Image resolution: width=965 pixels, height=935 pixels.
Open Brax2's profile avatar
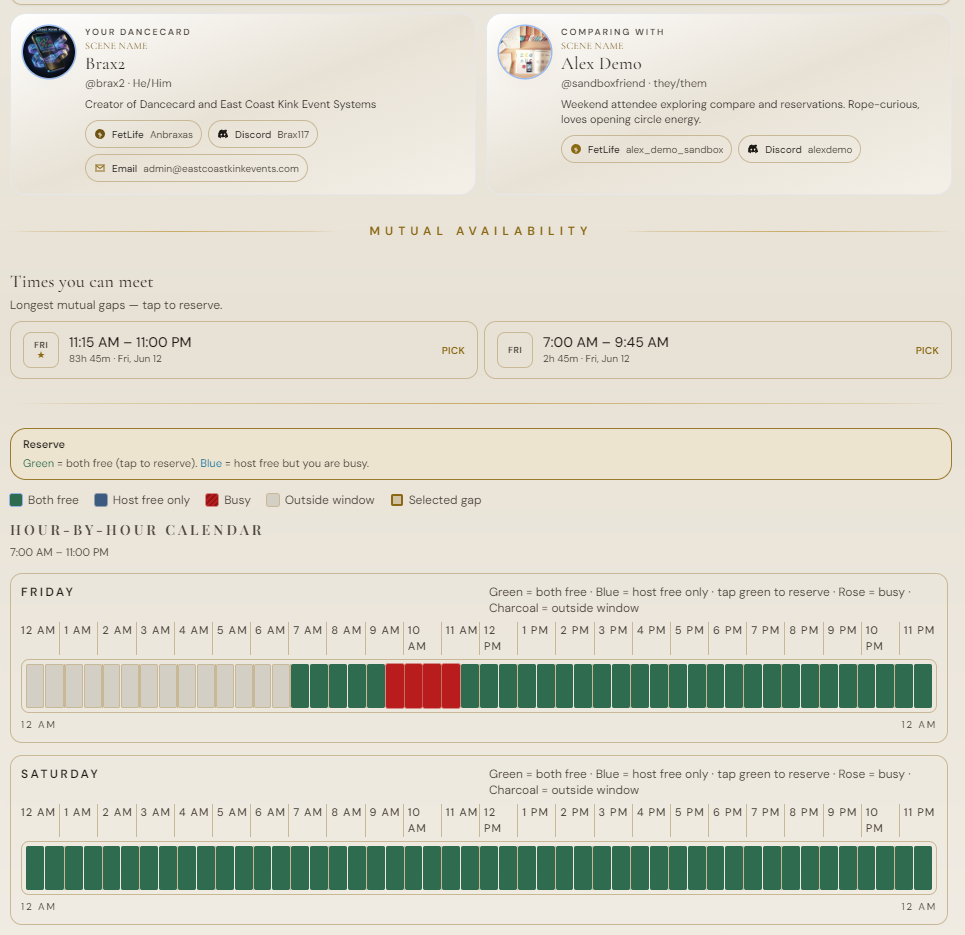click(49, 52)
